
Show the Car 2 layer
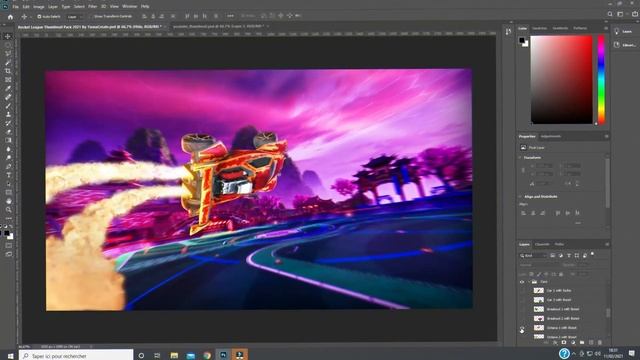[522, 300]
